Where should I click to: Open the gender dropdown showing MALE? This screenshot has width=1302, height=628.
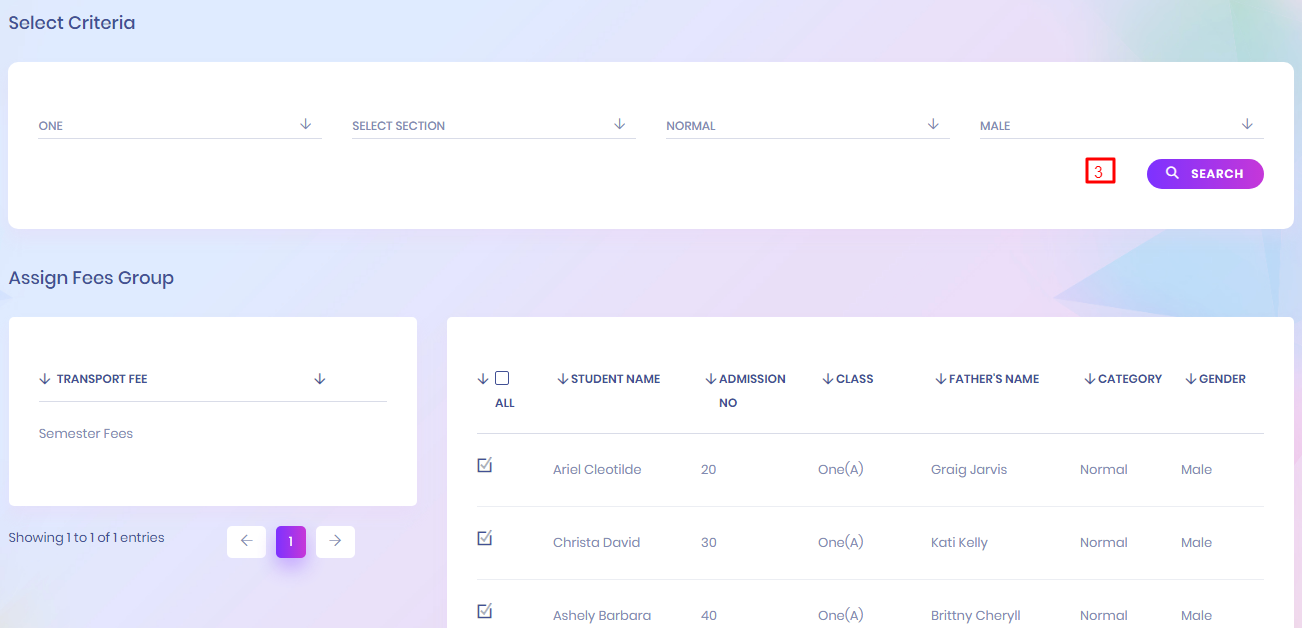coord(1120,126)
